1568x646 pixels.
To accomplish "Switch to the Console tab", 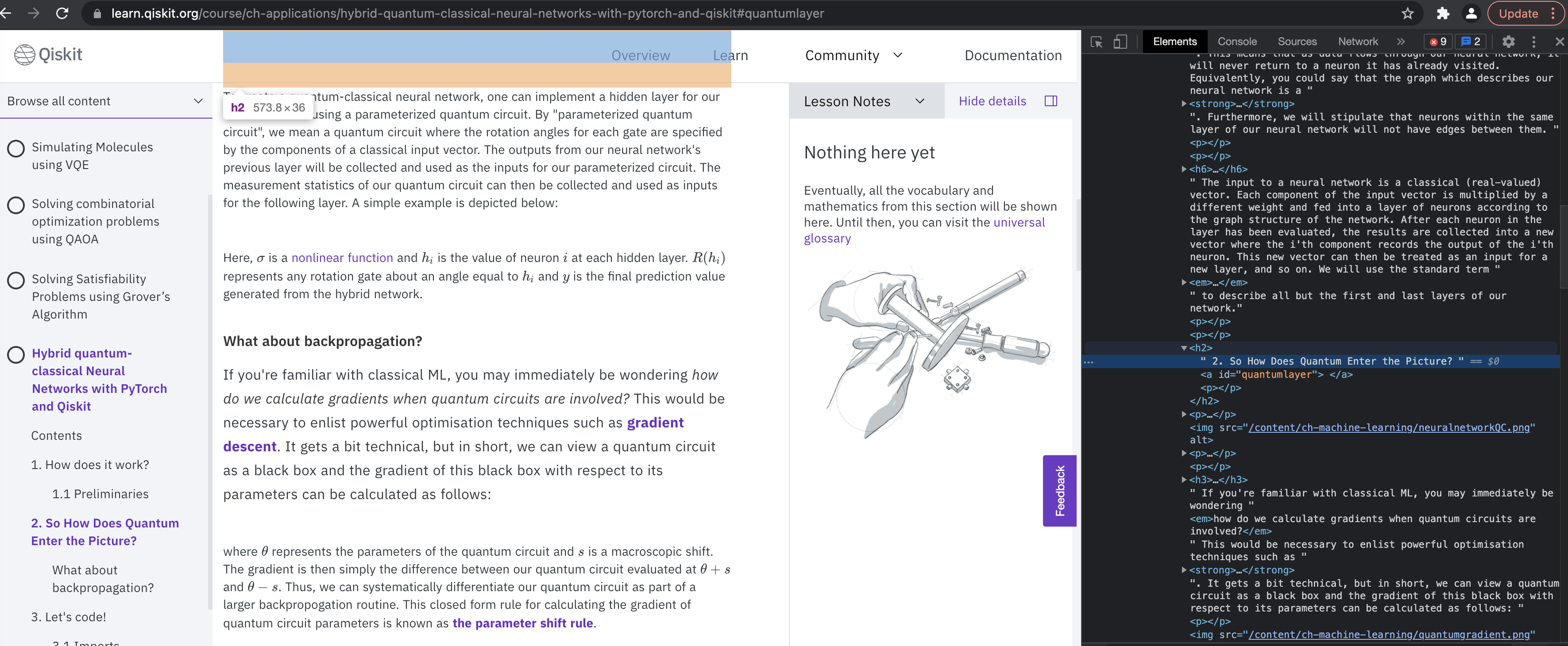I will tap(1237, 41).
